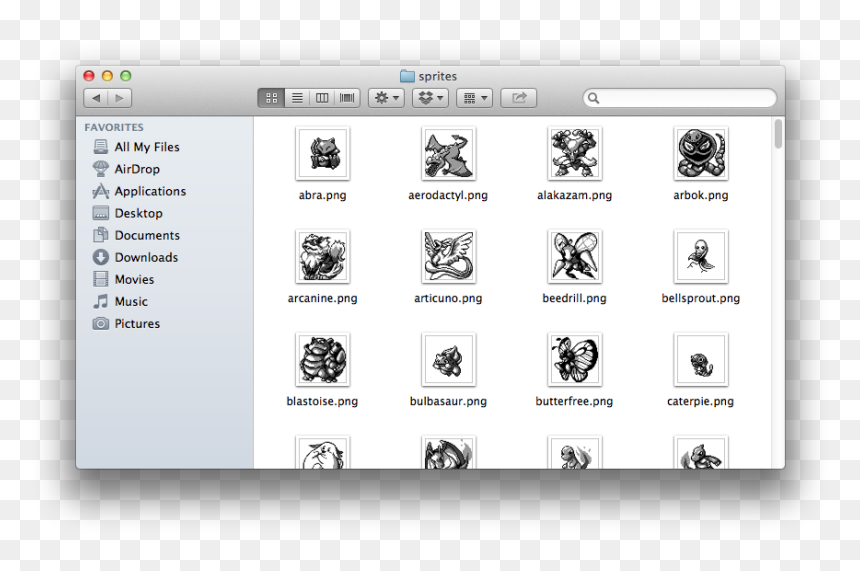Click the abra.png file name
This screenshot has height=571, width=860.
pos(322,195)
